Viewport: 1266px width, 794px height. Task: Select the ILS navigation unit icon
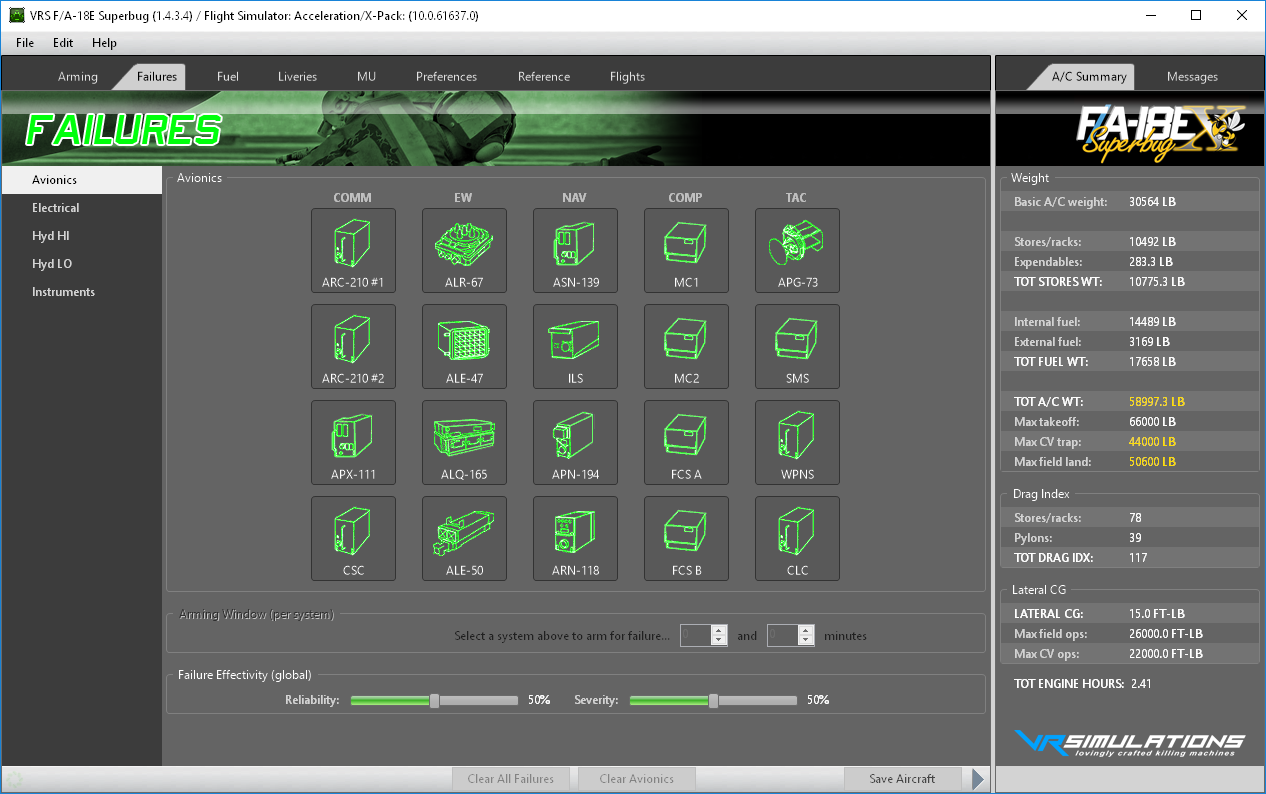575,346
